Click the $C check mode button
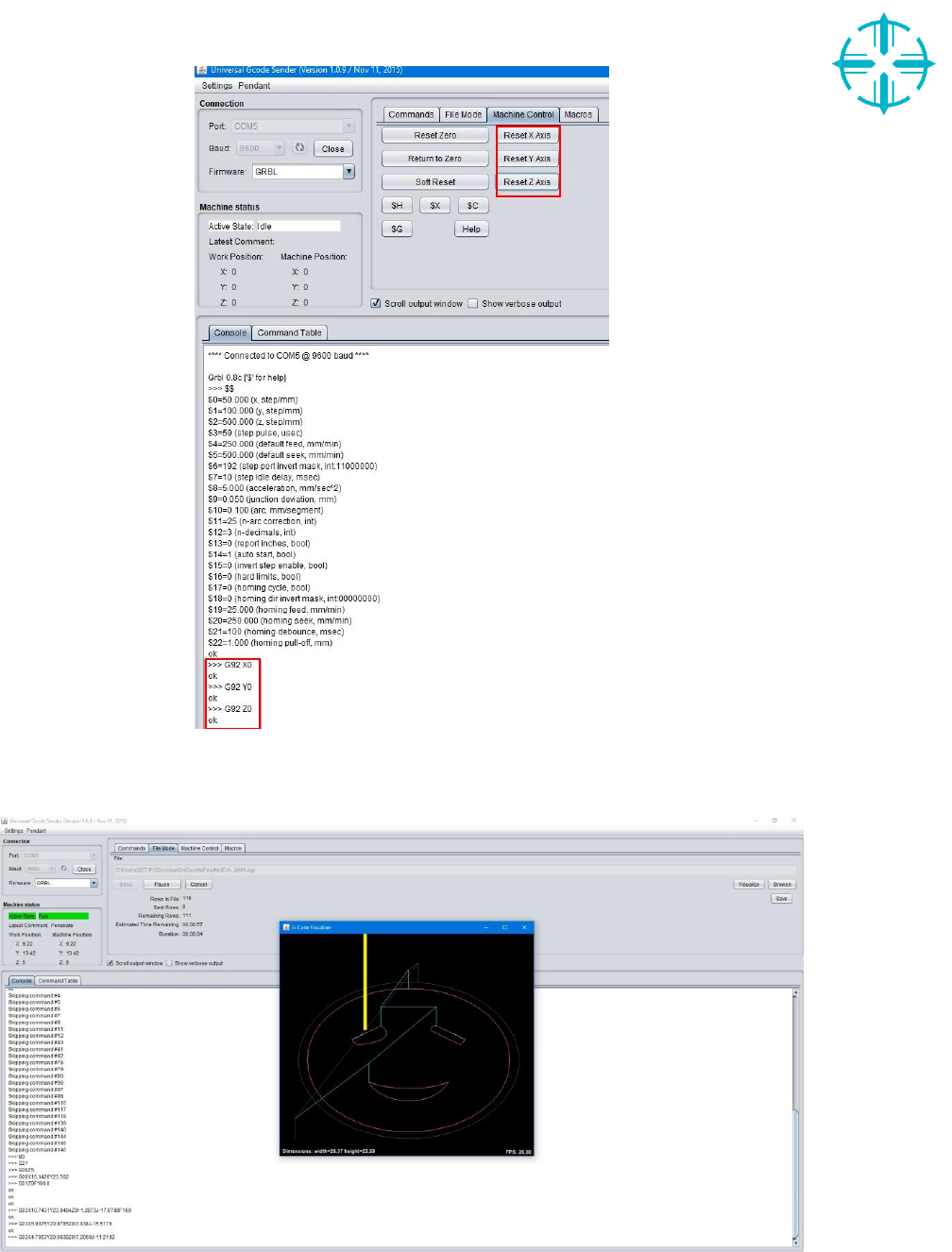Viewport: 952px width, 1252px height. [x=472, y=205]
